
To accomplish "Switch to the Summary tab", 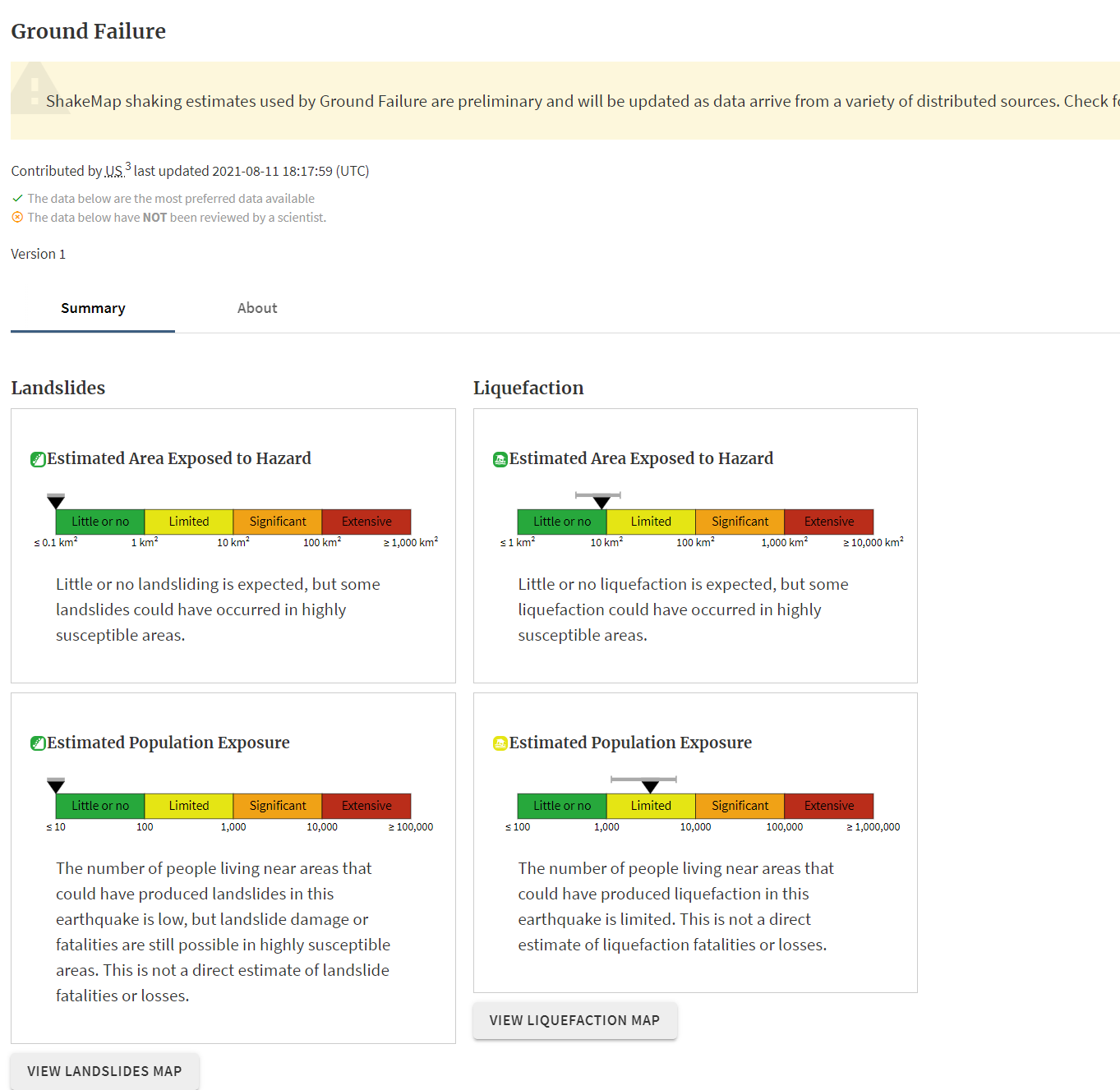I will (93, 309).
